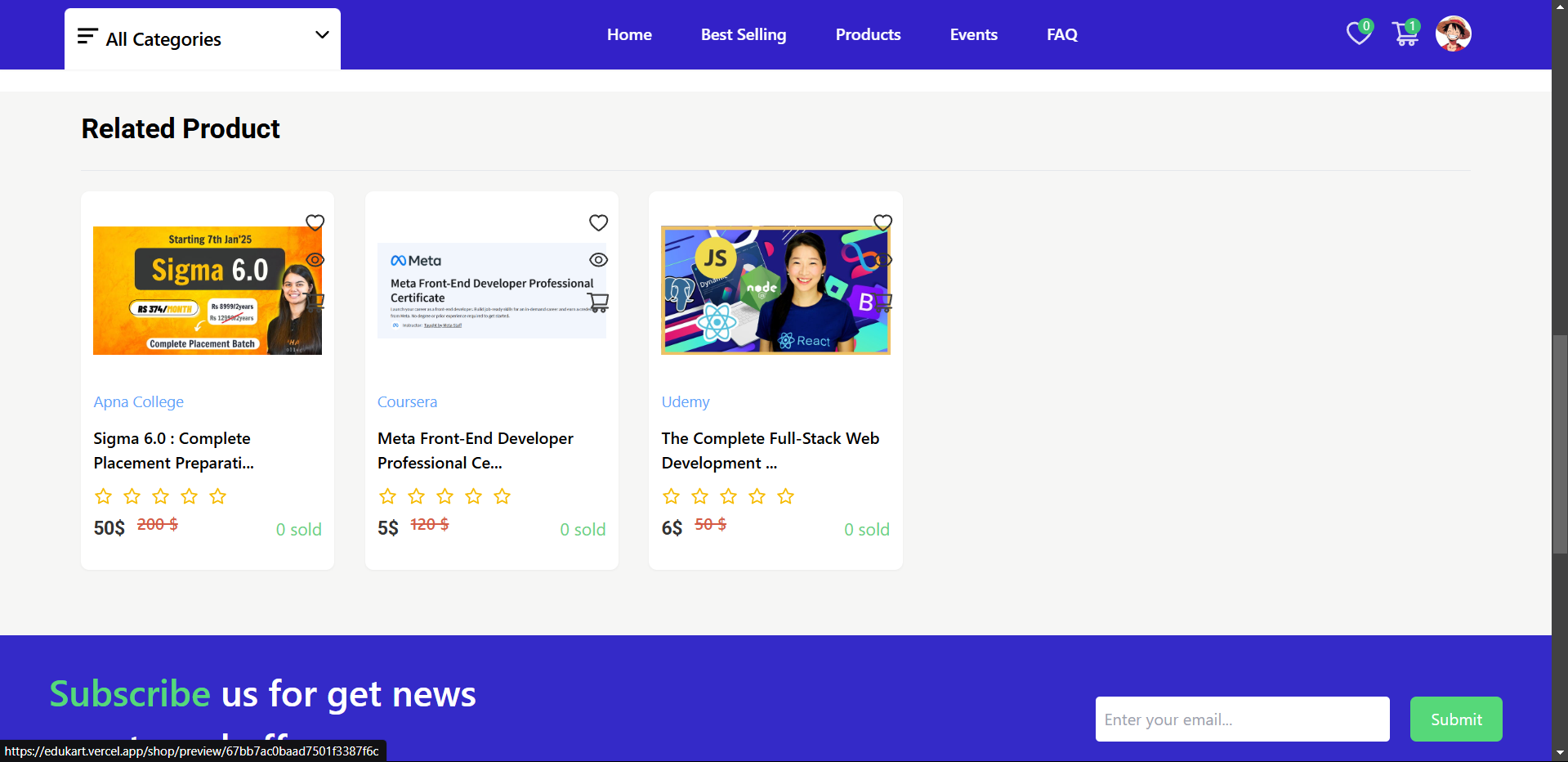Add Full-Stack Web Development course to wishlist
Screen dimensions: 1568x762
click(882, 222)
